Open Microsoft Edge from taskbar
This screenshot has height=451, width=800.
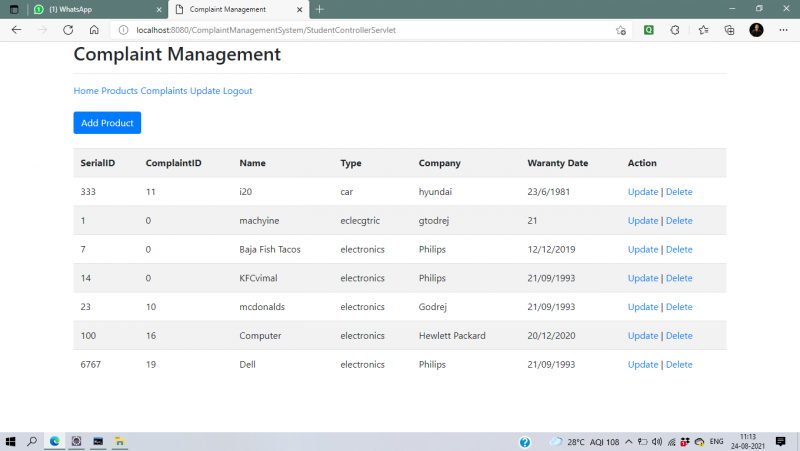click(x=55, y=441)
